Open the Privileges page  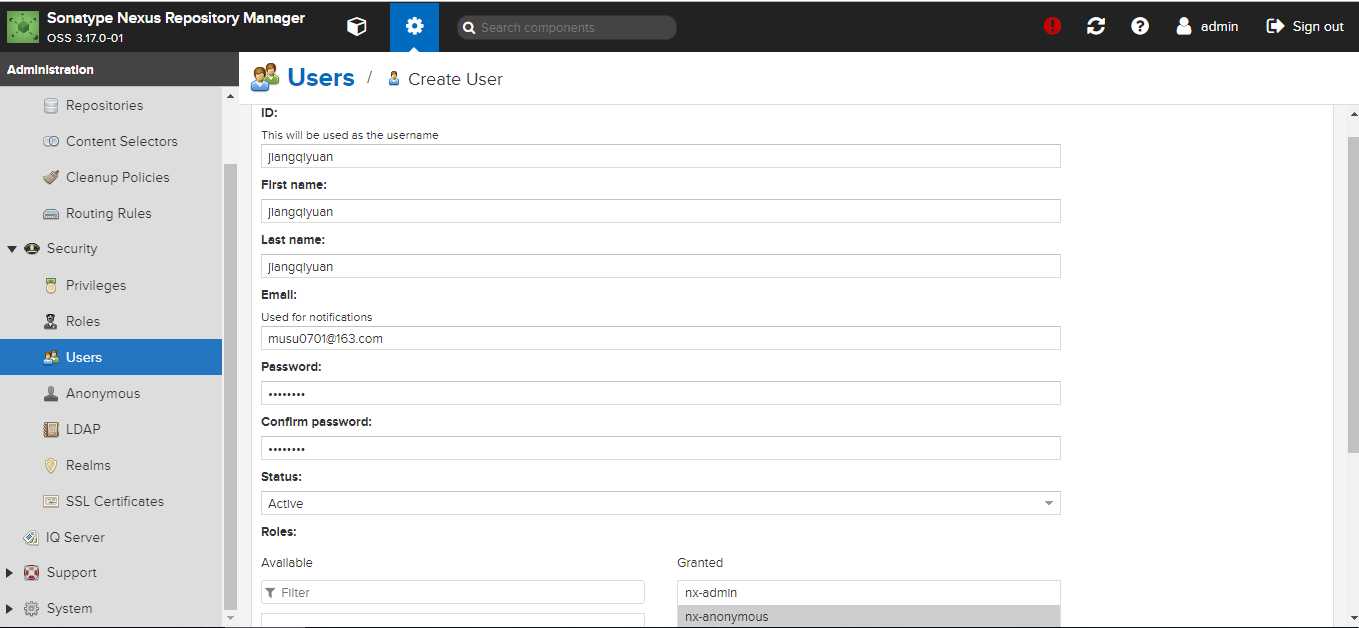pos(111,286)
